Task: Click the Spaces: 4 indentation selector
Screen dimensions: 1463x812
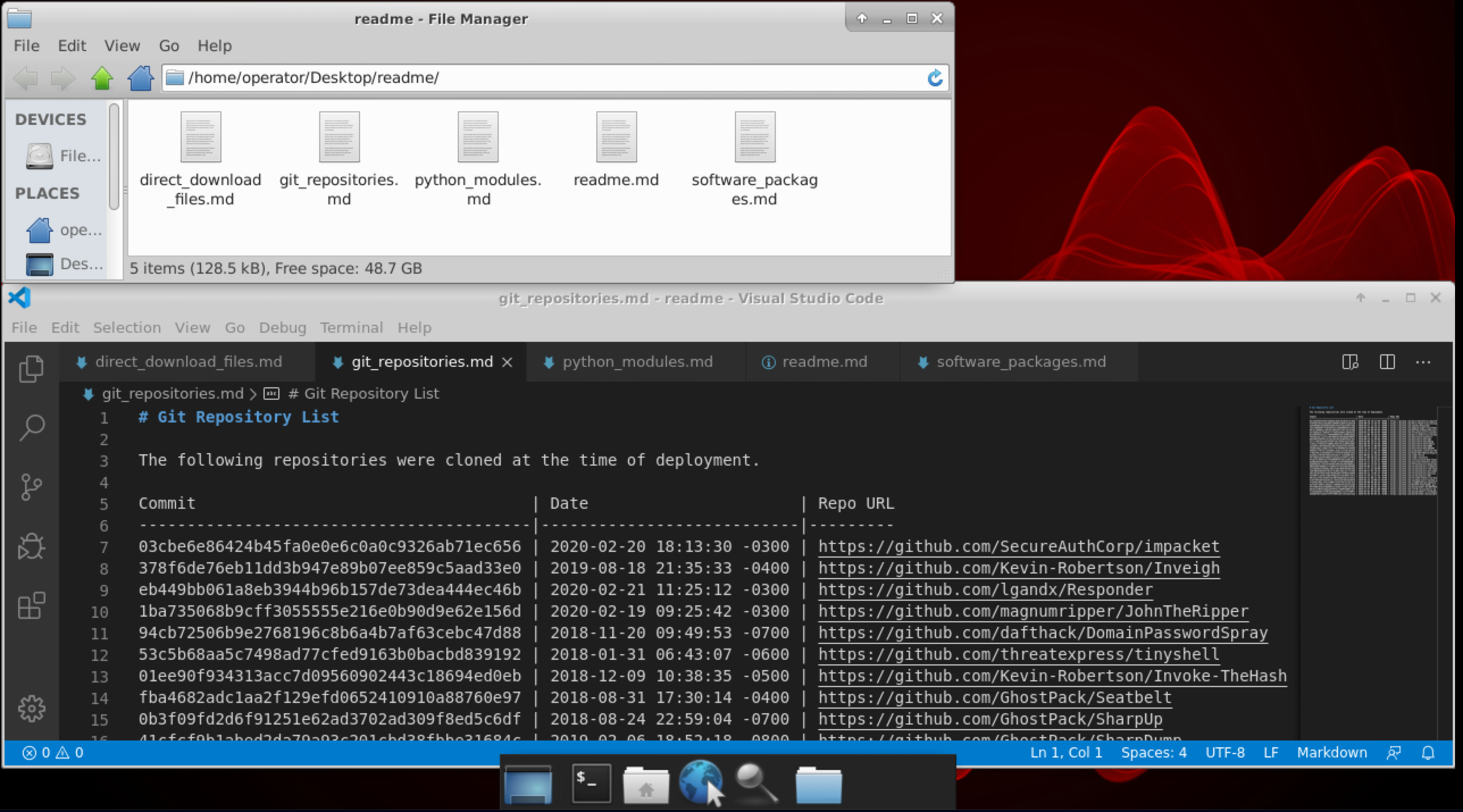Action: point(1153,753)
